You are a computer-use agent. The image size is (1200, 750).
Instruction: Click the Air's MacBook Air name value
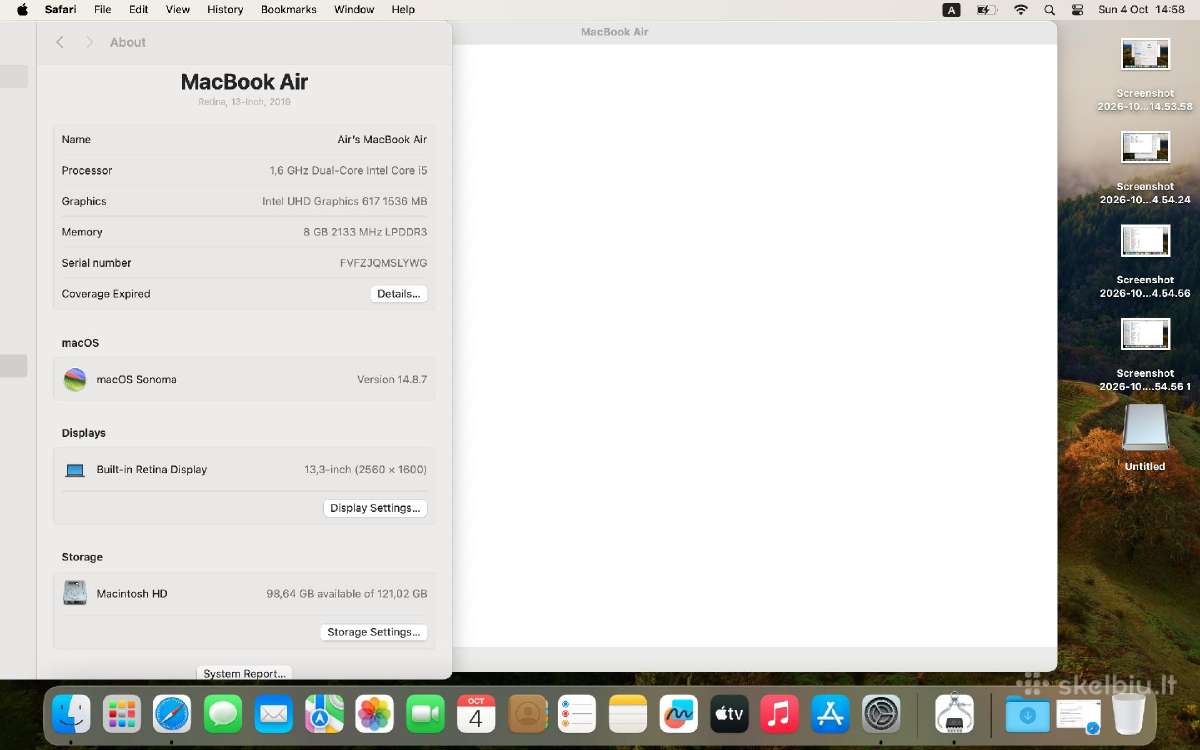tap(382, 139)
